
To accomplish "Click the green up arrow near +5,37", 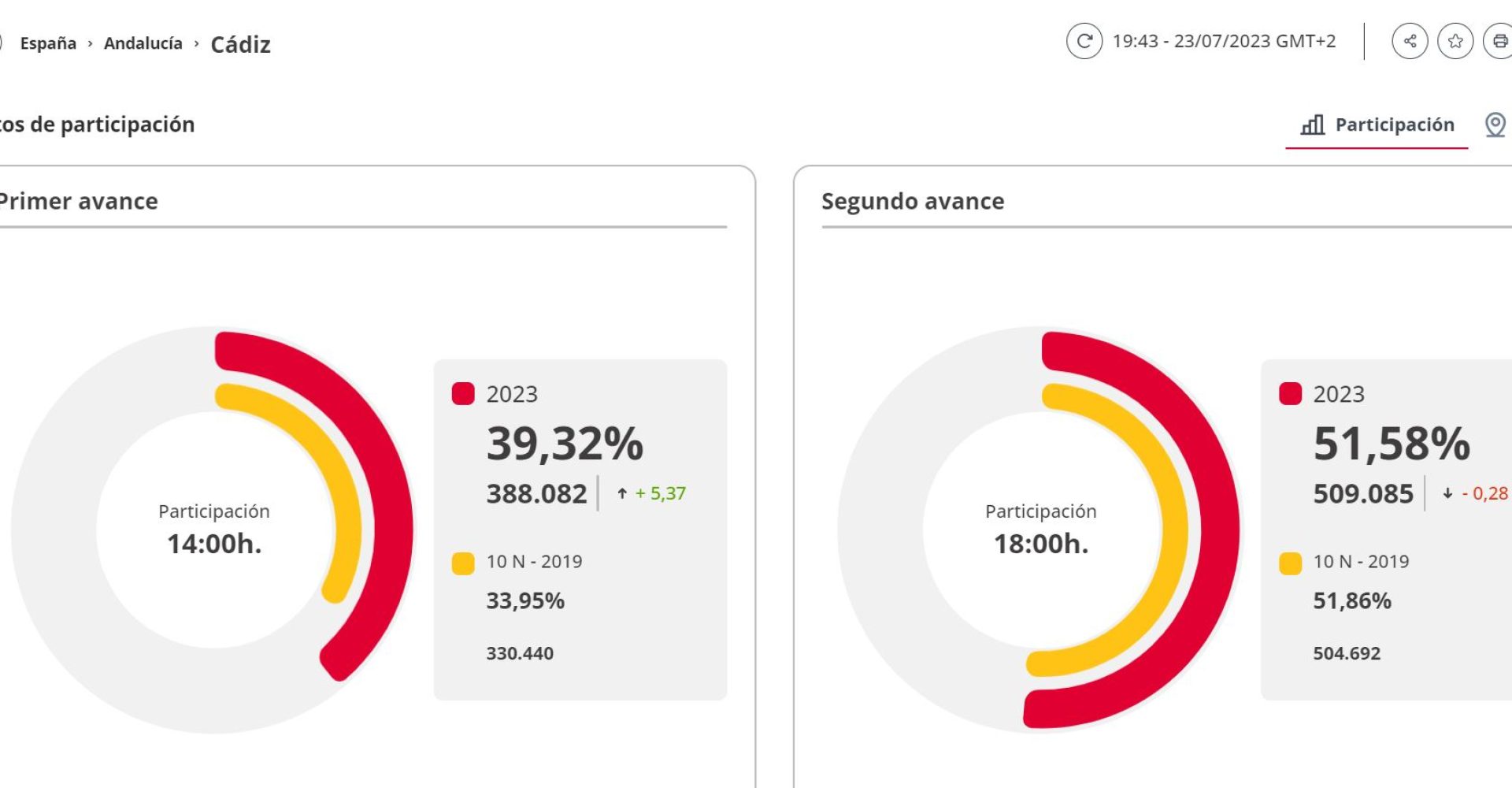I will pyautogui.click(x=622, y=494).
